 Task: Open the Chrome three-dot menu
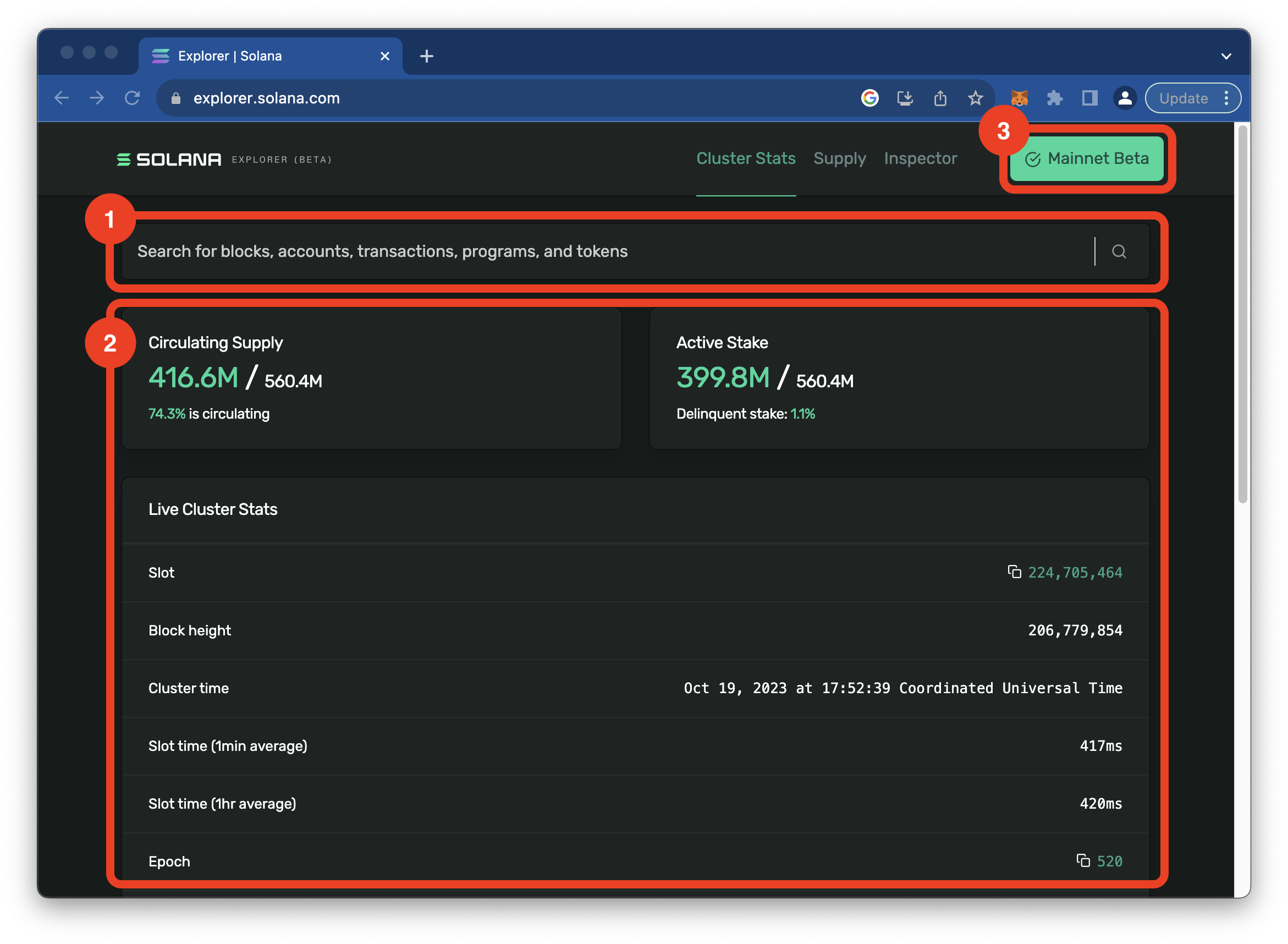[x=1226, y=98]
